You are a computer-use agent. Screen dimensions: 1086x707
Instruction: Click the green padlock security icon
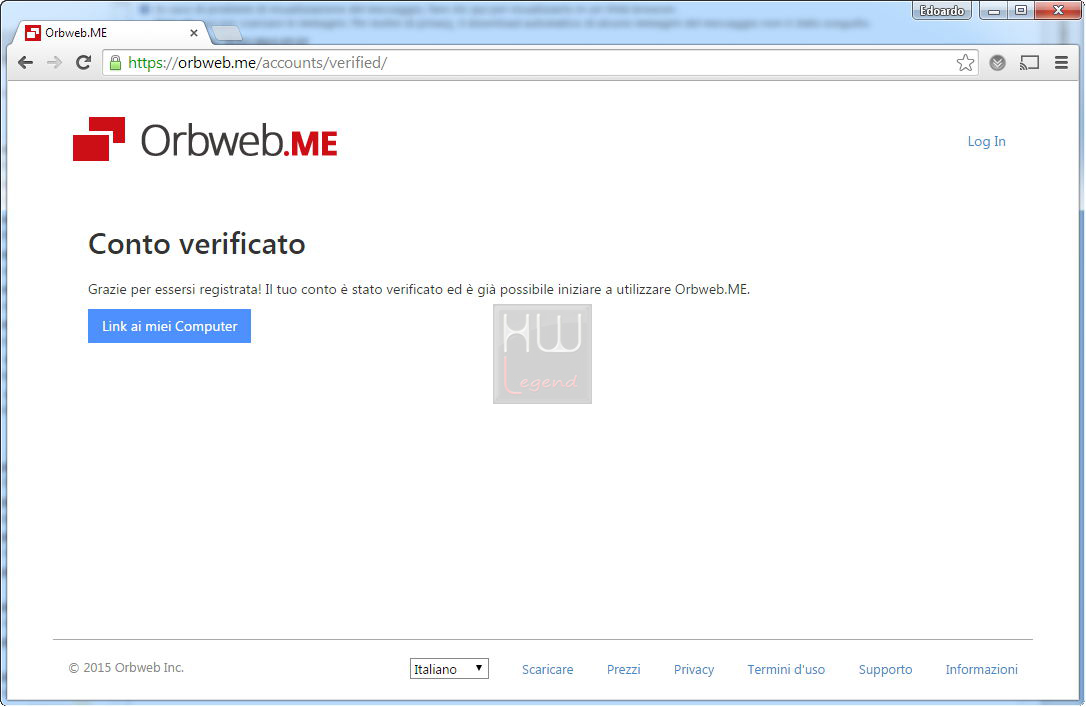[116, 63]
